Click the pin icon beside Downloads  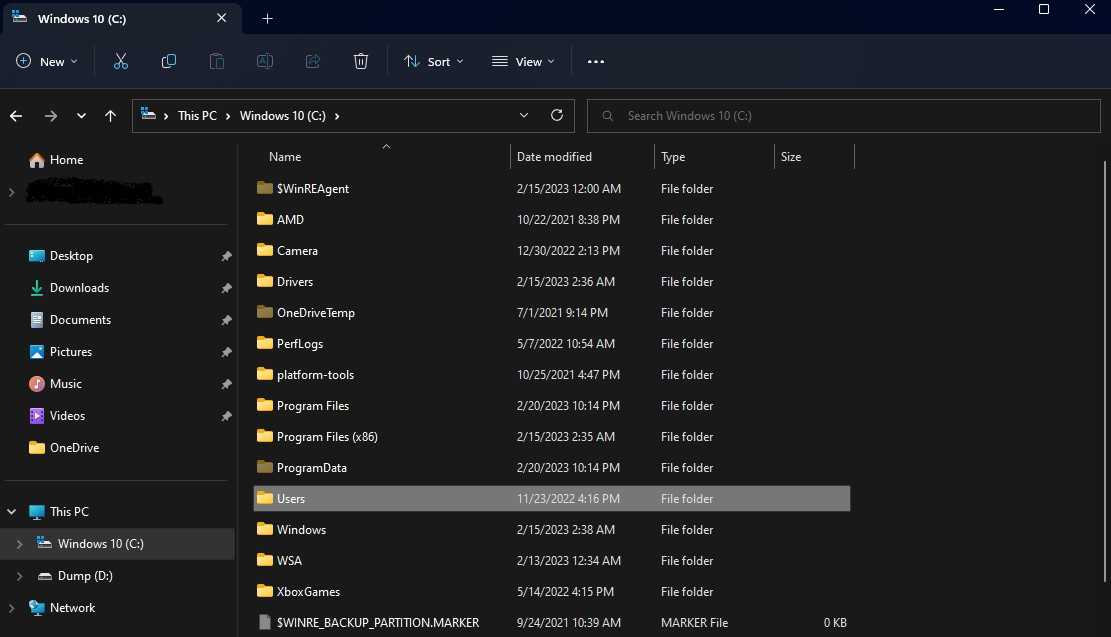tap(226, 288)
